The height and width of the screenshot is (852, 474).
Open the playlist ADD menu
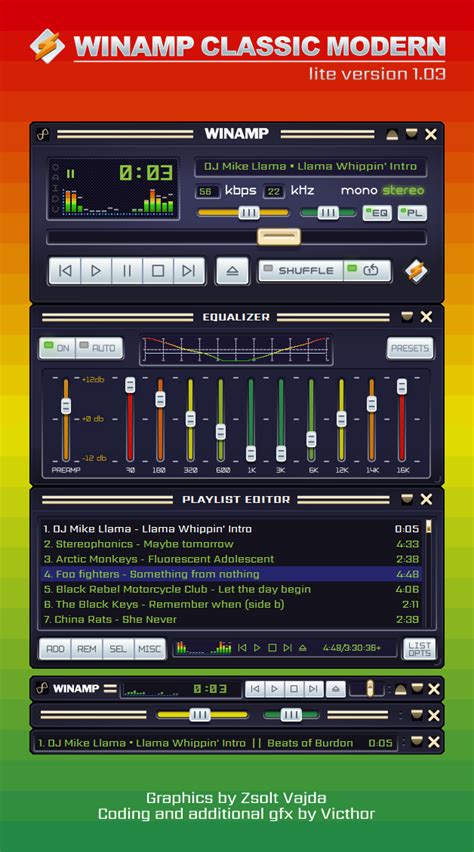click(55, 649)
